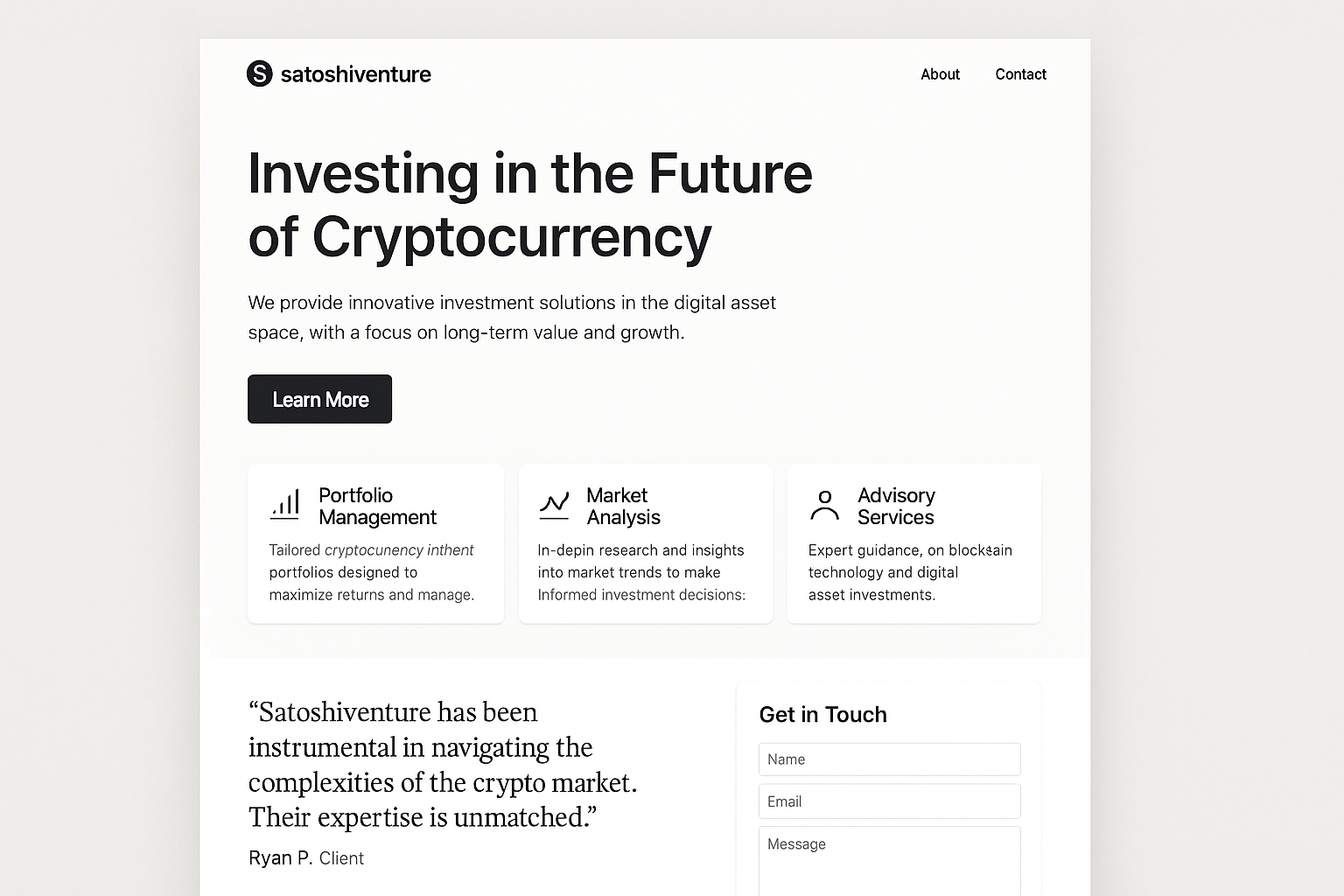Click the satoshiventure brand name text

point(356,74)
